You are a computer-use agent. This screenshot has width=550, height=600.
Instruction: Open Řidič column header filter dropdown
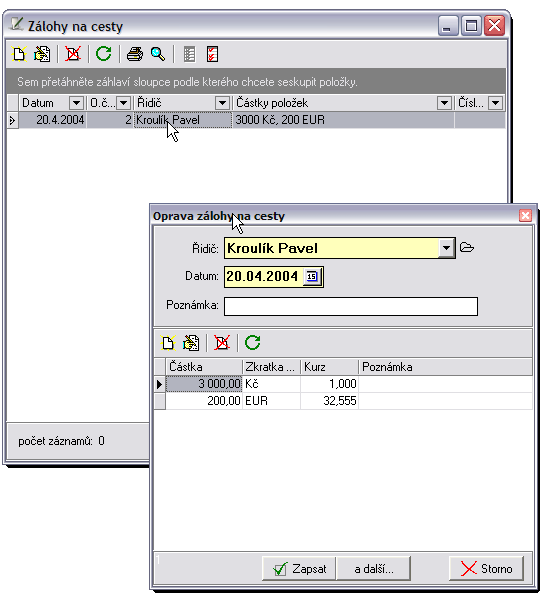[x=222, y=103]
